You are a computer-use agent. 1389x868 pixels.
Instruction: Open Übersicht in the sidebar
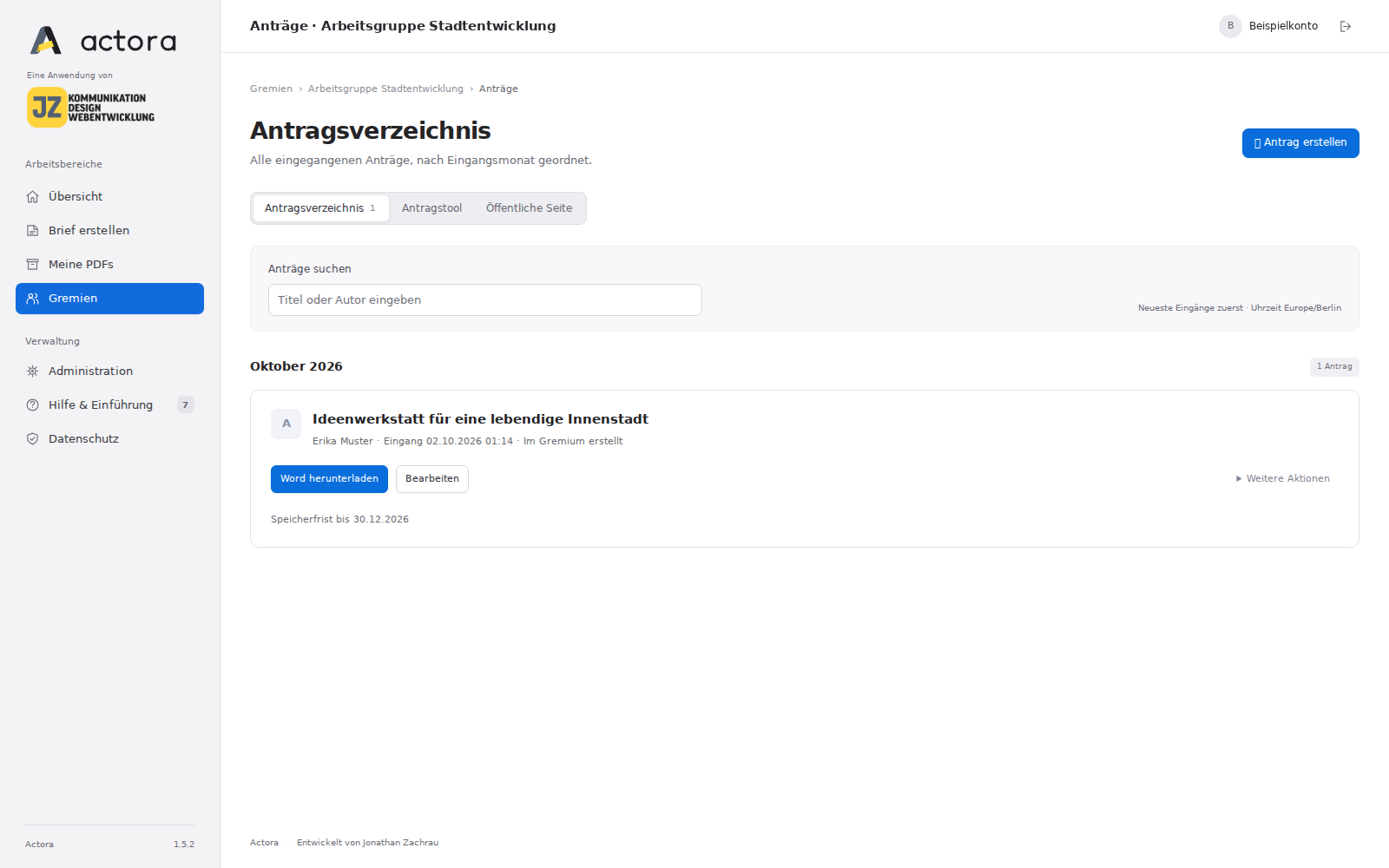(x=109, y=197)
